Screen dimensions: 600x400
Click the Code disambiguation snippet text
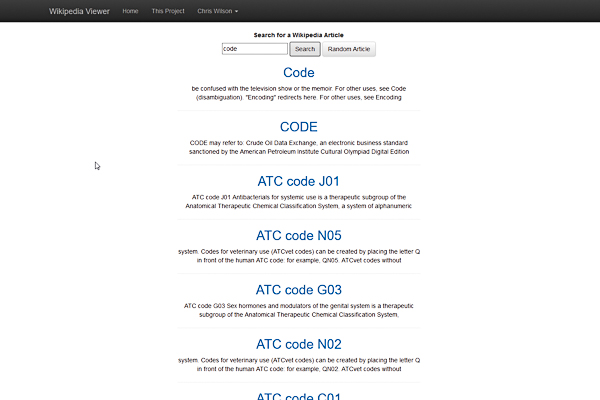pyautogui.click(x=299, y=94)
